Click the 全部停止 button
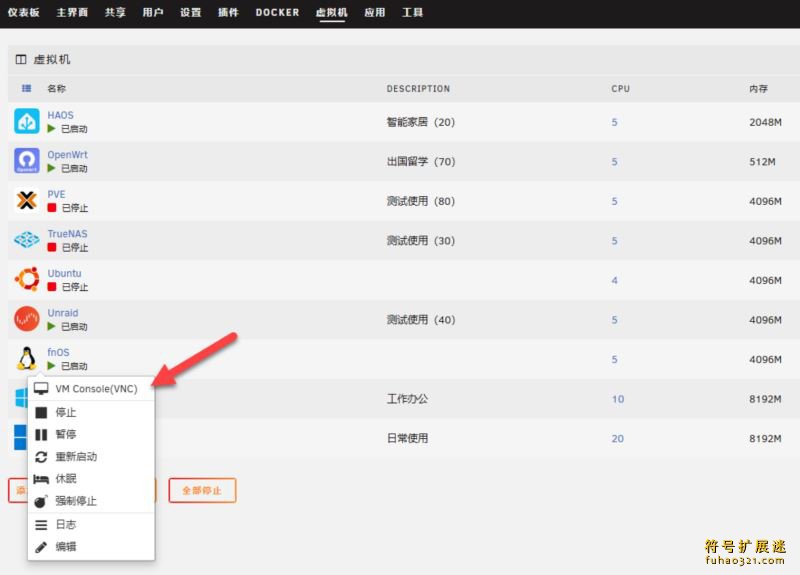The width and height of the screenshot is (800, 575). [x=202, y=490]
